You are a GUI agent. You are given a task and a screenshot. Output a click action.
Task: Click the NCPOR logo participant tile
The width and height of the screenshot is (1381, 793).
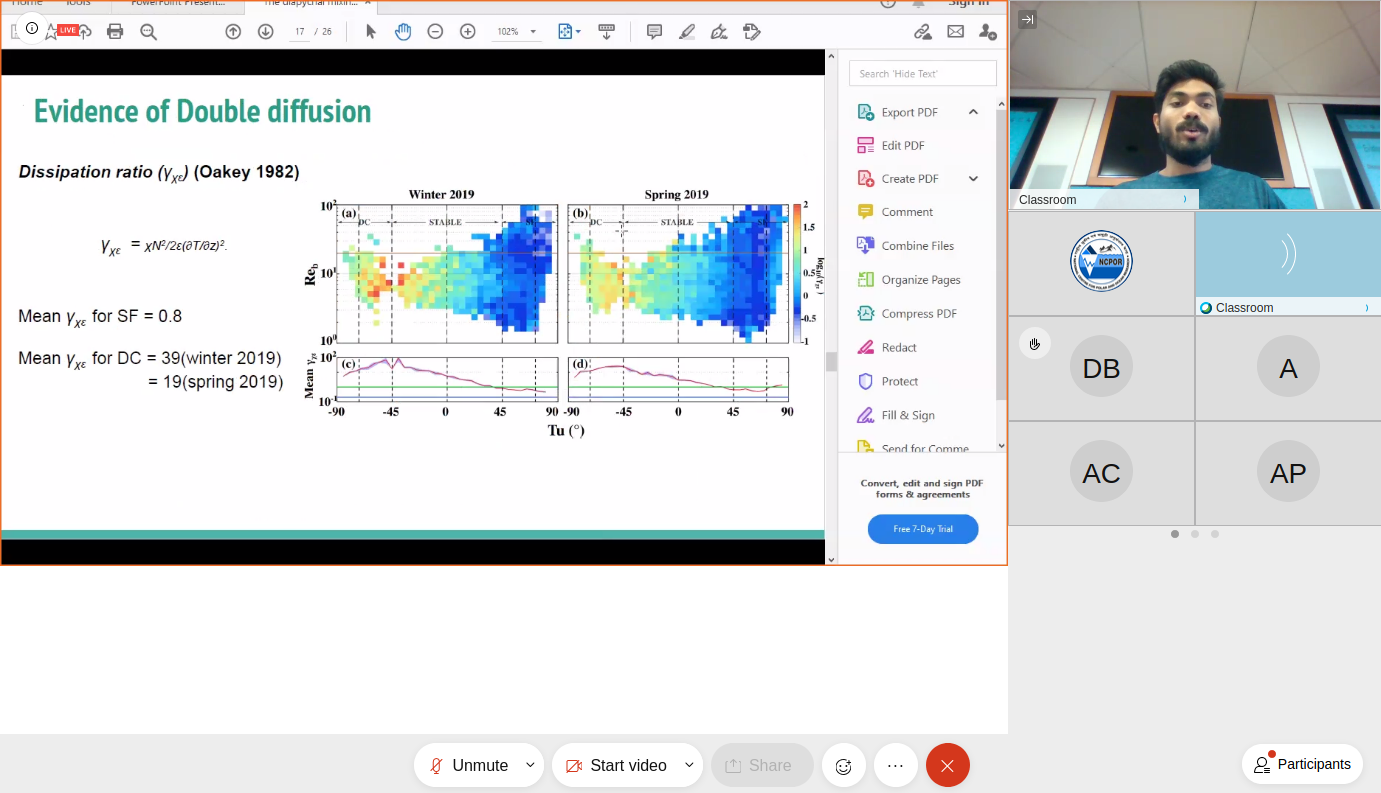pos(1101,262)
